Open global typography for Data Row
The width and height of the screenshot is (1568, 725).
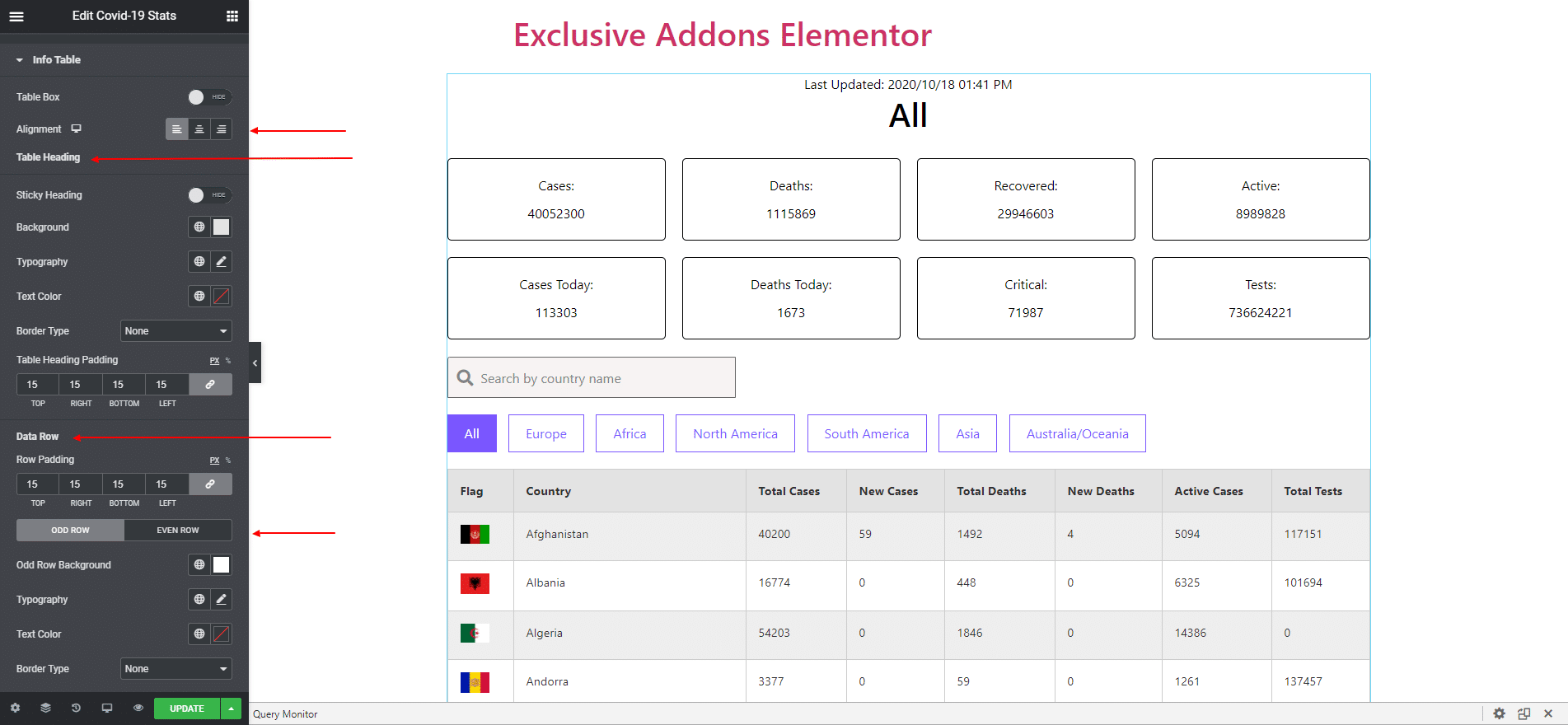point(199,599)
